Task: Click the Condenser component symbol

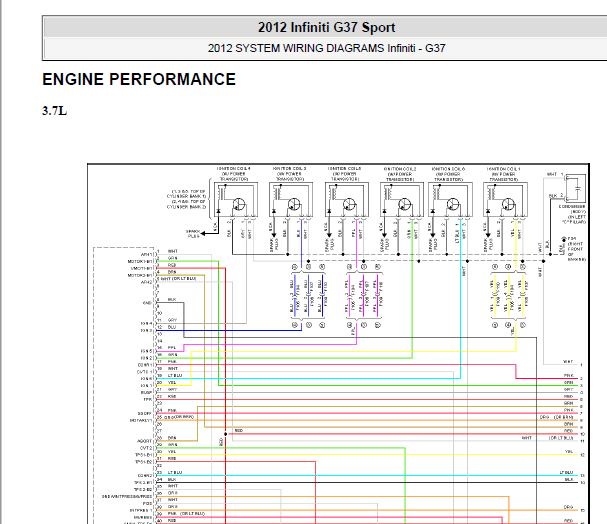Action: coord(576,188)
